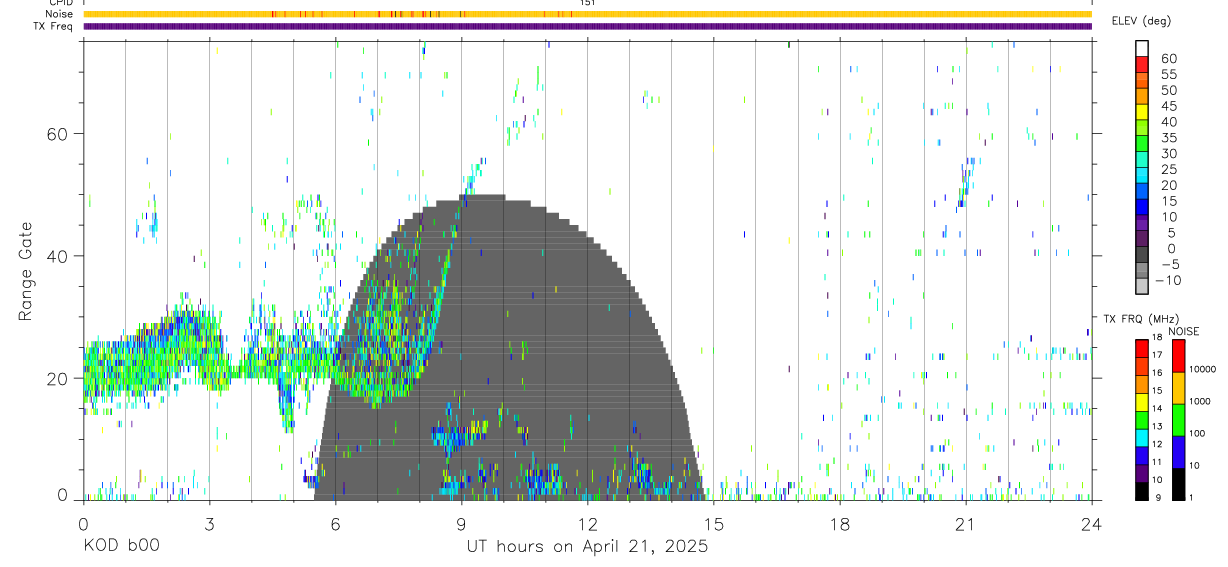Click the '55' label on ELEV colorbar

(x=1167, y=74)
